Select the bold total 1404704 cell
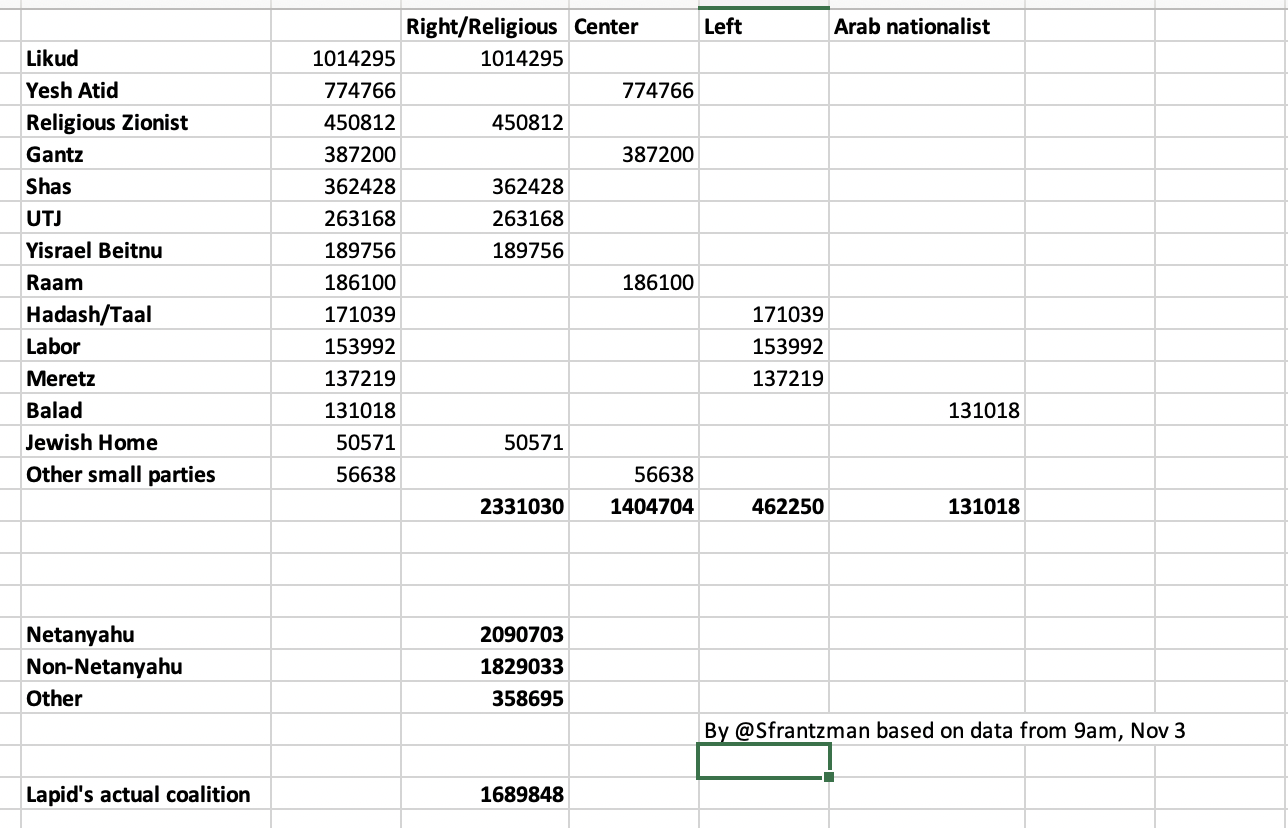 (652, 506)
